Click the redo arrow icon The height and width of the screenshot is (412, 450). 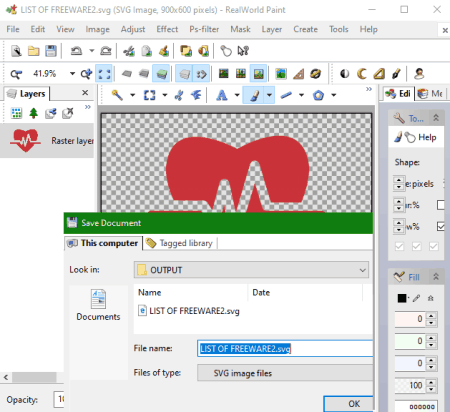[x=106, y=51]
